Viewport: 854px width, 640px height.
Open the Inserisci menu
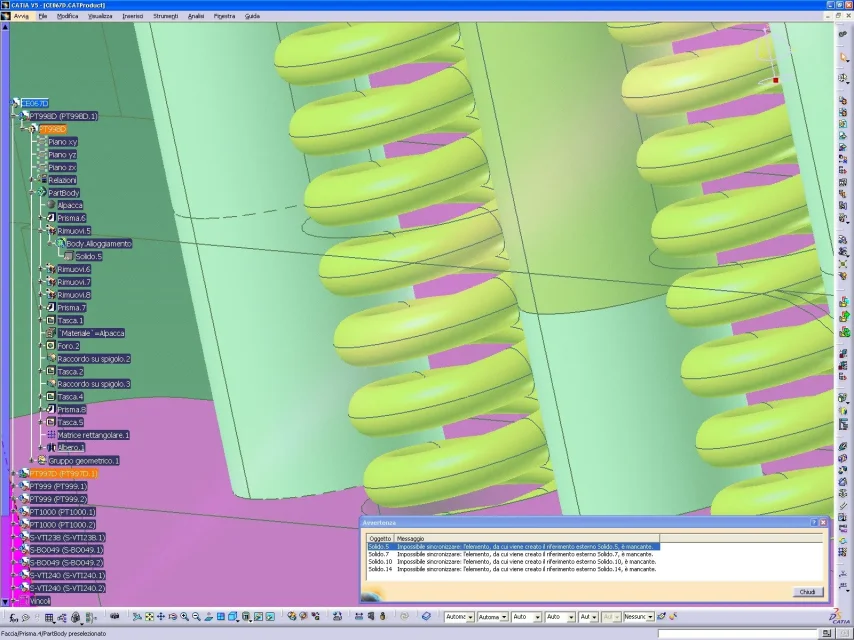(133, 16)
